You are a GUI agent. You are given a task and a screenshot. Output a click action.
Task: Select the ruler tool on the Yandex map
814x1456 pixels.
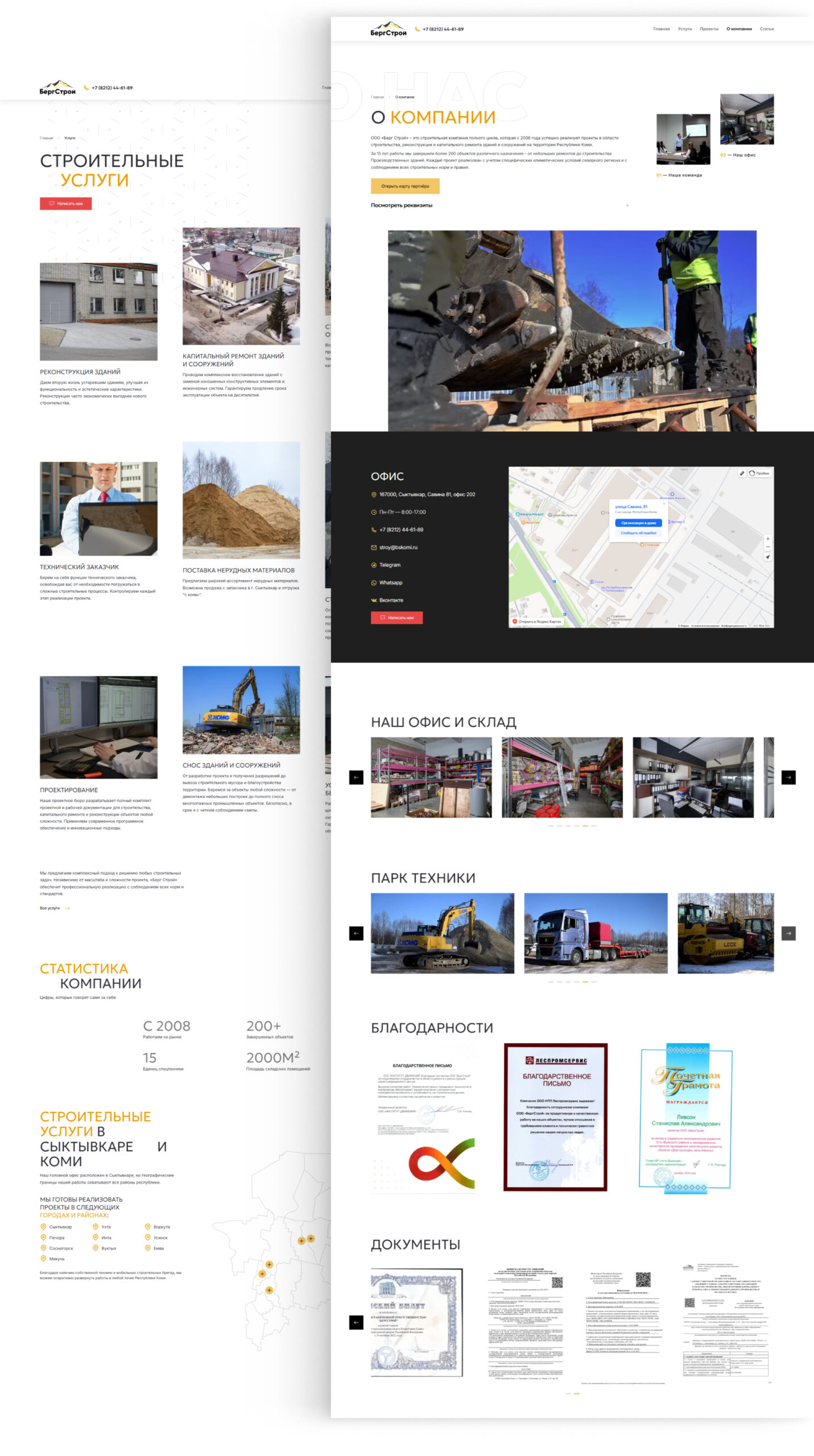[742, 473]
